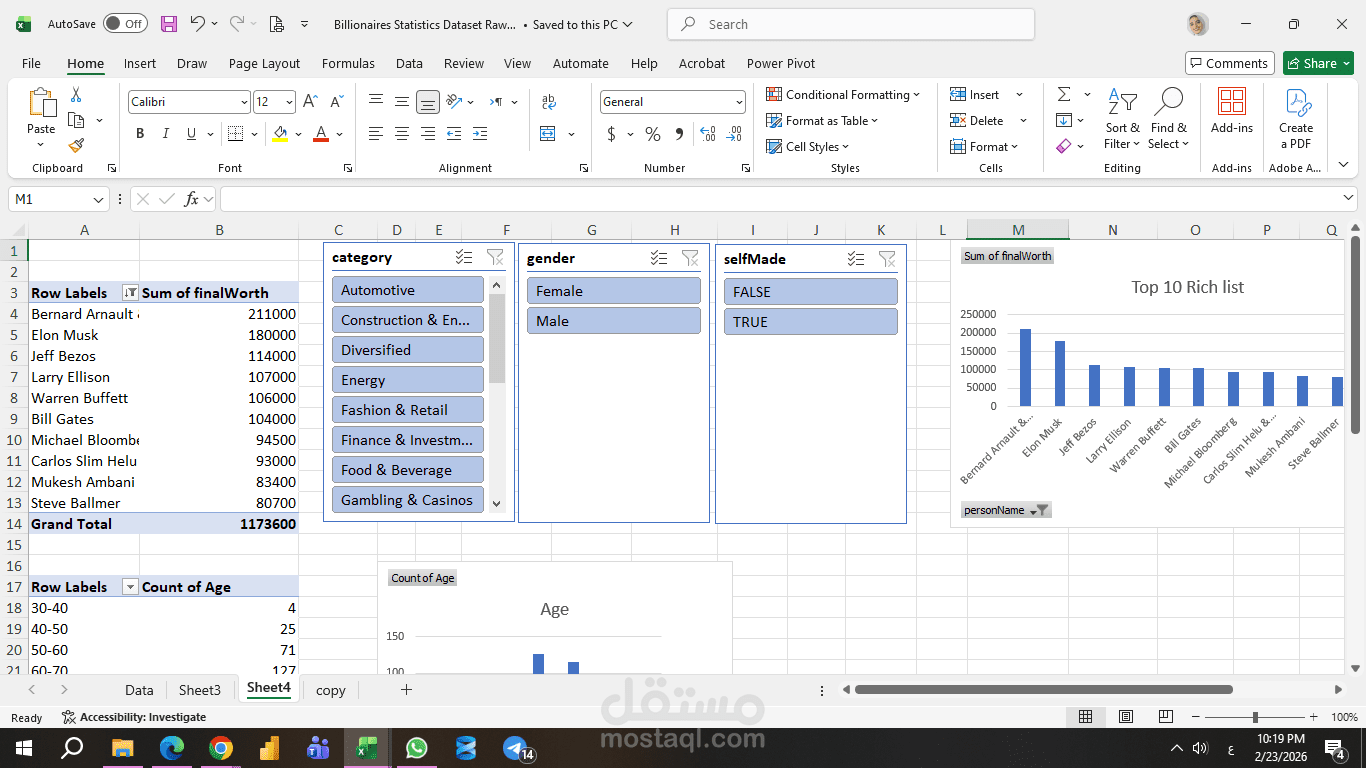Open the Power Pivot tab
This screenshot has height=768, width=1366.
click(781, 63)
